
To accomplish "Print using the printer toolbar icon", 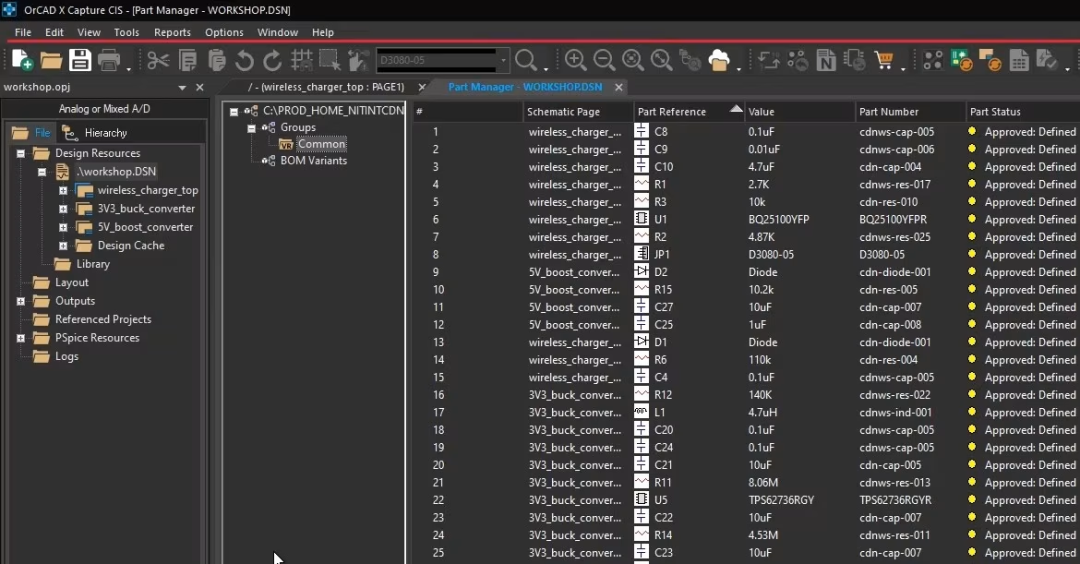I will 109,61.
